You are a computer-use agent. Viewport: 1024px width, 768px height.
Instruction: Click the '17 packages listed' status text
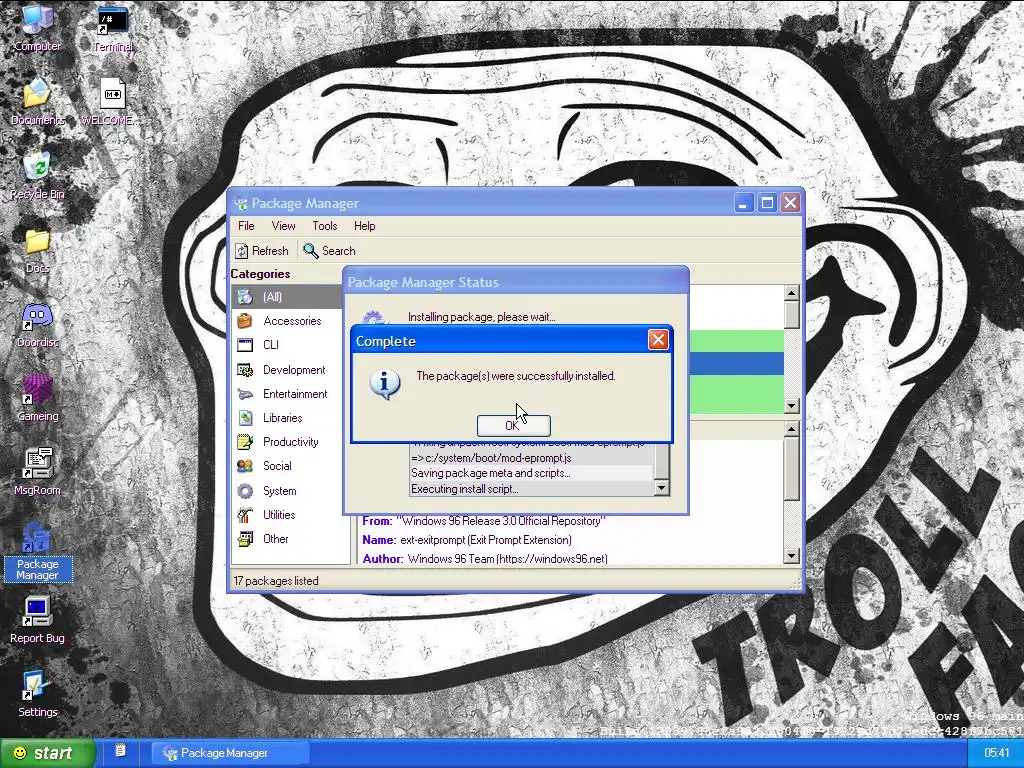pos(276,581)
